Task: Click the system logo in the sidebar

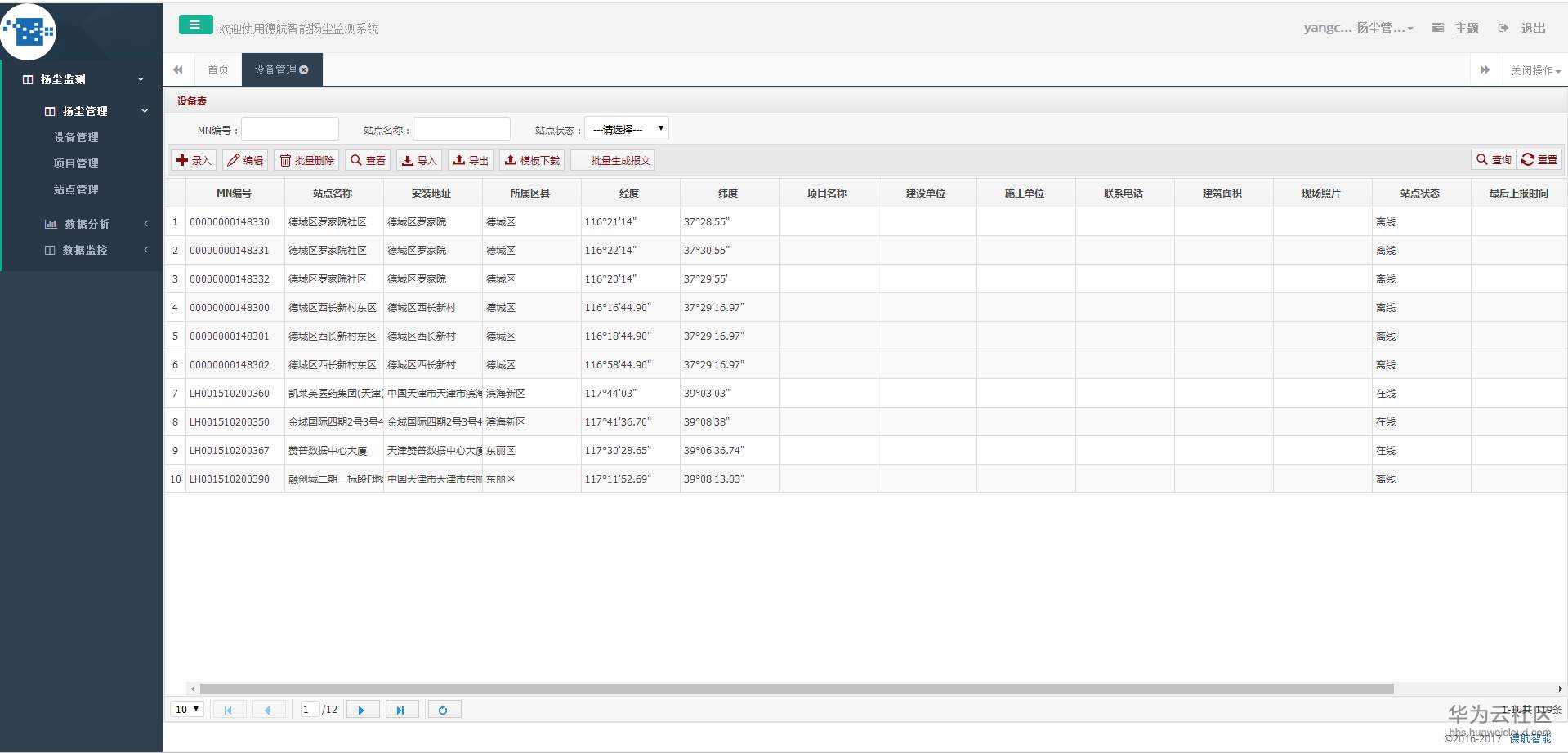Action: (x=29, y=32)
